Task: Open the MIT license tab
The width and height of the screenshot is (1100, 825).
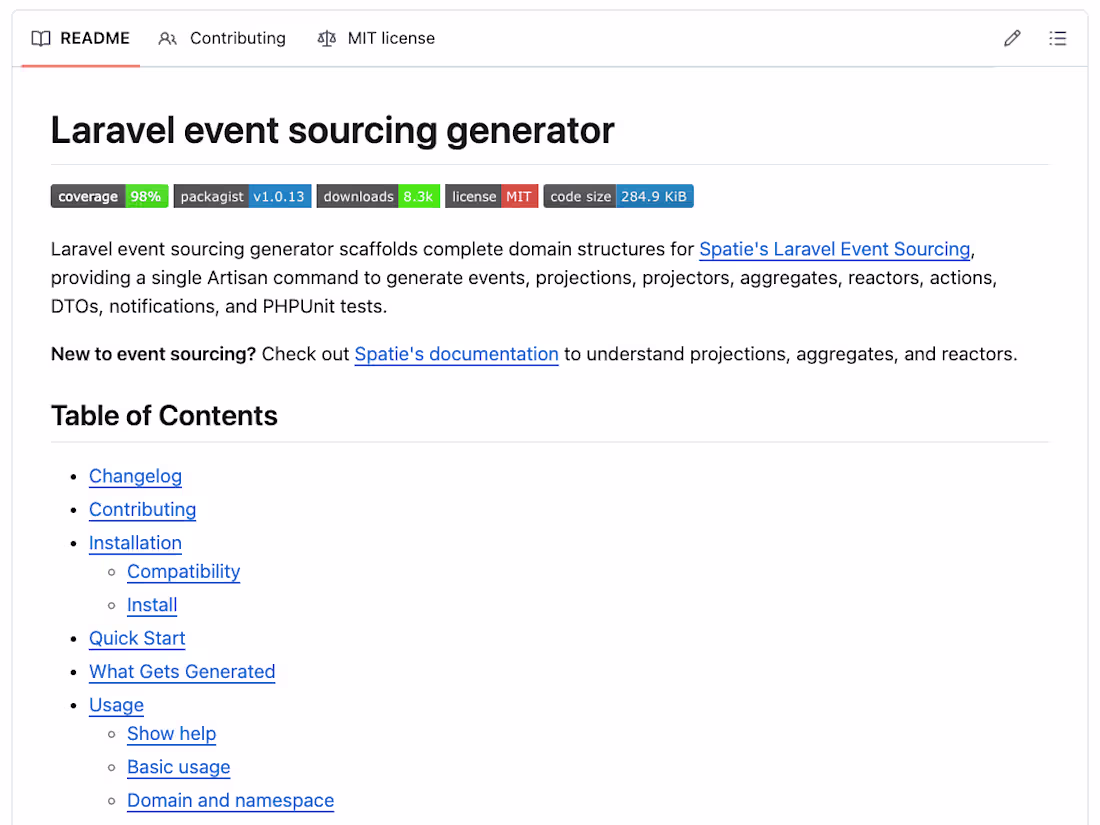Action: click(x=390, y=38)
